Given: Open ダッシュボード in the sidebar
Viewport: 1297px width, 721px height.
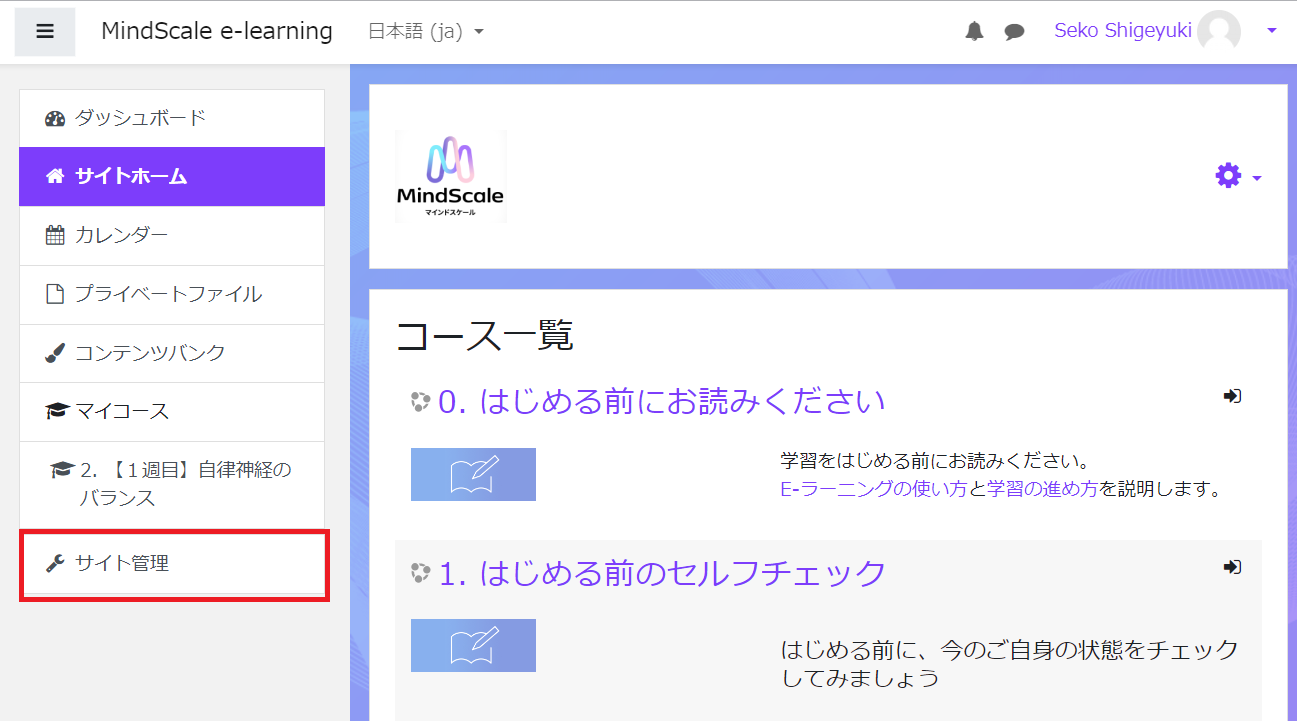Looking at the screenshot, I should click(x=140, y=118).
